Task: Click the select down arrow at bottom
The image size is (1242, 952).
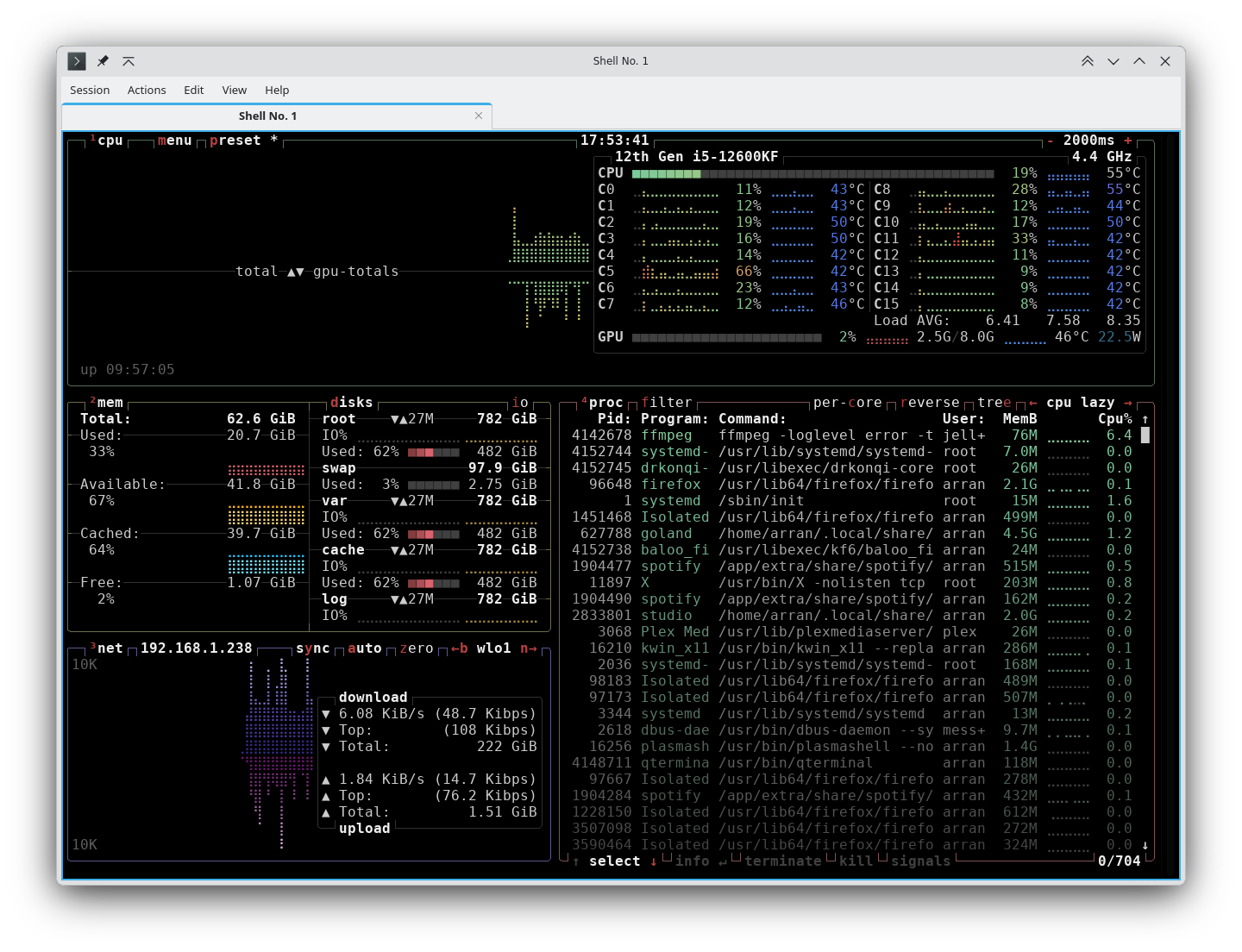Action: [654, 861]
